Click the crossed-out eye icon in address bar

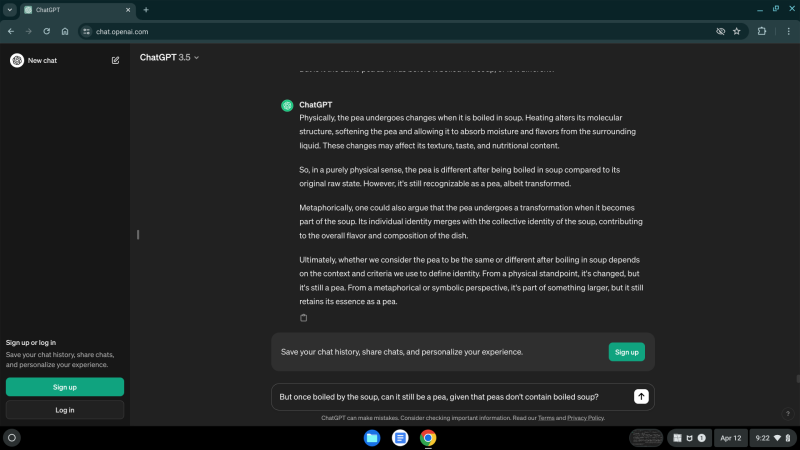pos(720,32)
